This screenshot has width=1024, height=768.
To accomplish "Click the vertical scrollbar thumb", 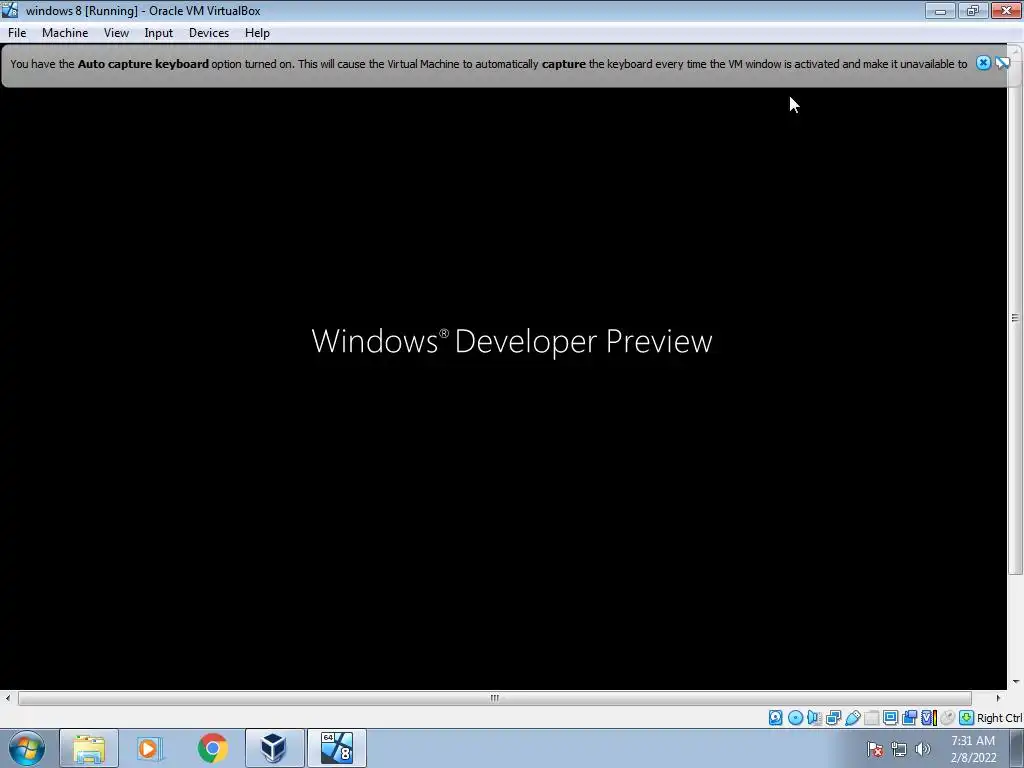I will 1015,317.
